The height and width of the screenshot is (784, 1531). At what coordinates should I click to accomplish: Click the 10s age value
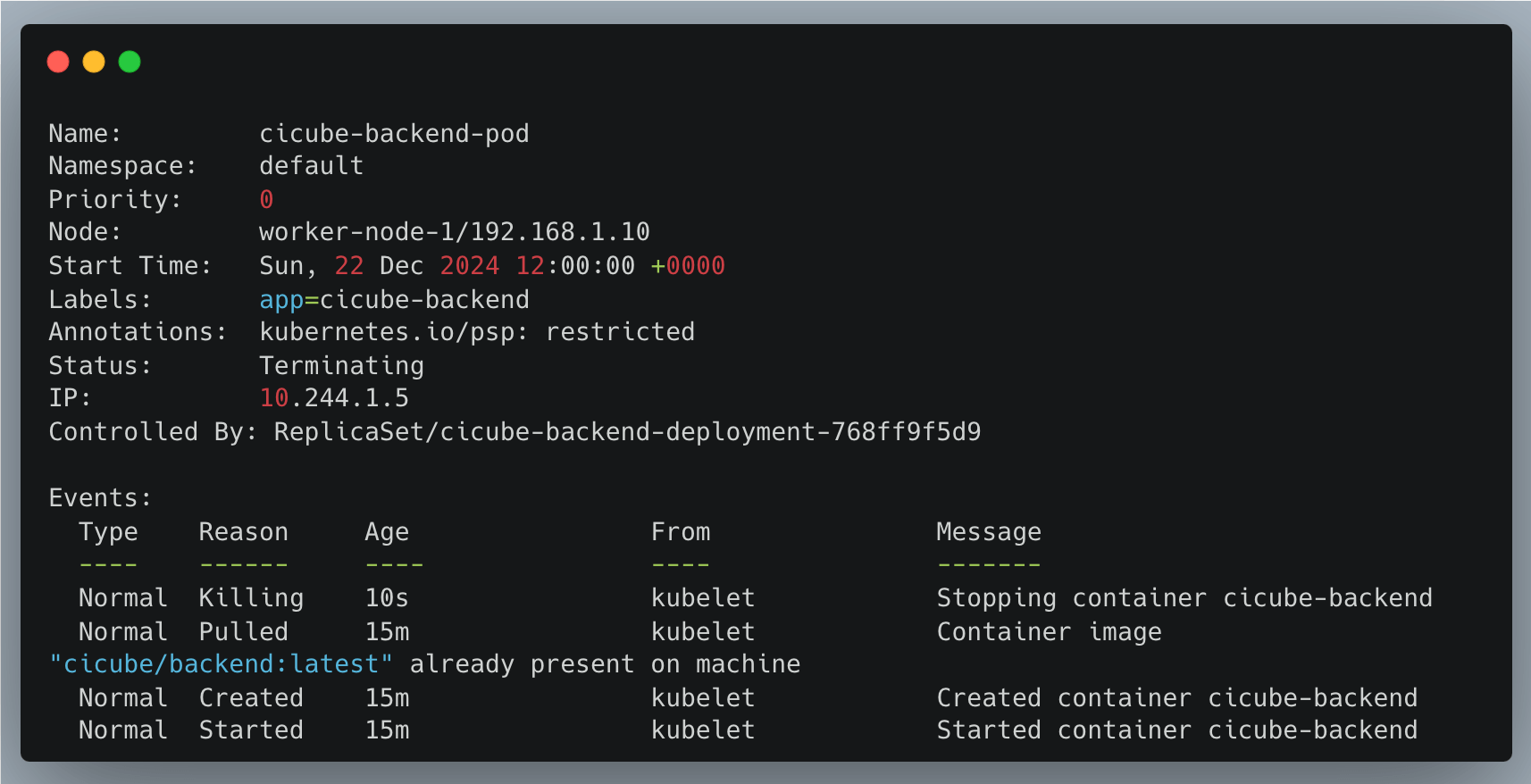pos(387,598)
